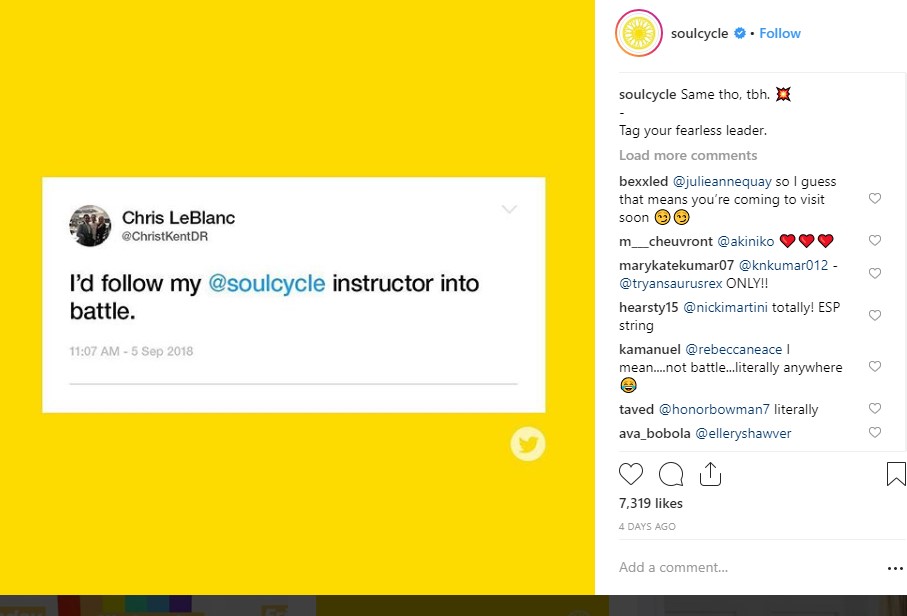Open the comment bubble icon
Screen dimensions: 907x616
671,474
